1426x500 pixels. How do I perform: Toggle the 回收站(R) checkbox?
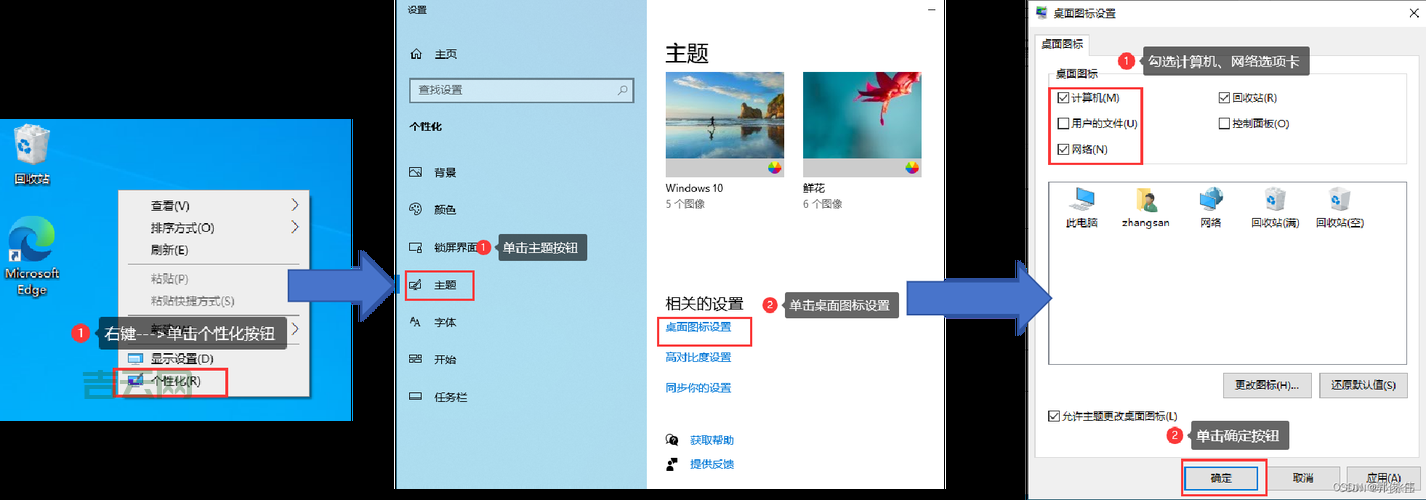(x=1224, y=98)
